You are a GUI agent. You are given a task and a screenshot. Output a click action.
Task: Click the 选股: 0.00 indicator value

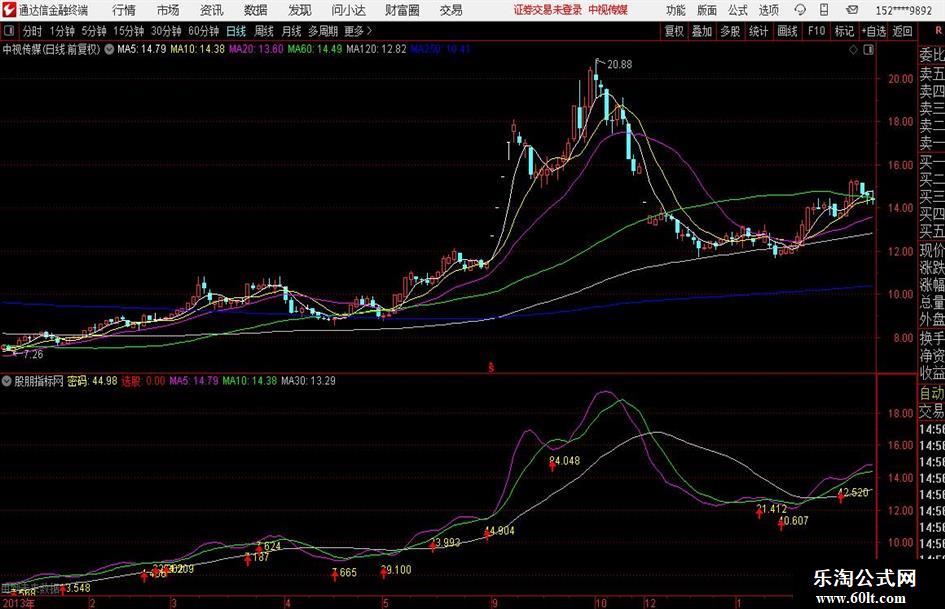(143, 381)
